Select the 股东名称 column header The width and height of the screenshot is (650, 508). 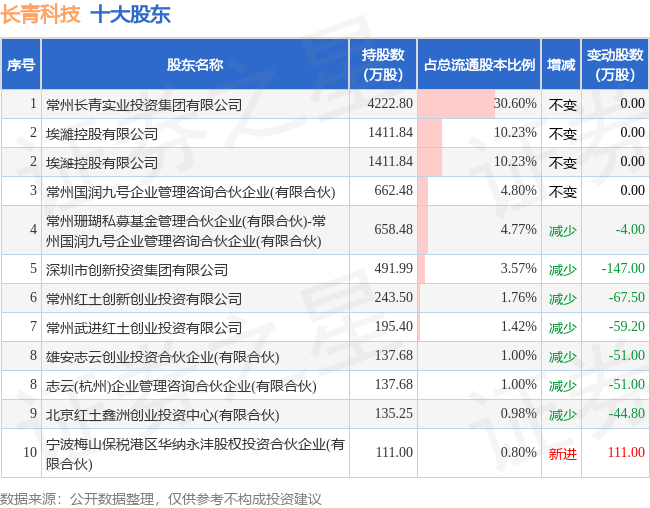point(195,65)
